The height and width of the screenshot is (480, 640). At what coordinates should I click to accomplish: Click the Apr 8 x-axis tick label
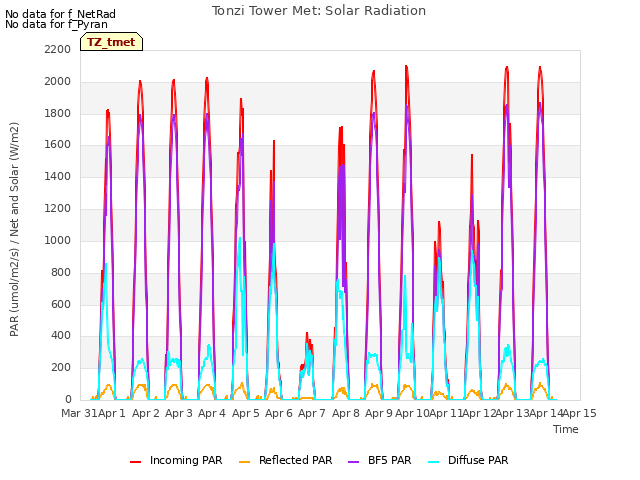click(346, 413)
